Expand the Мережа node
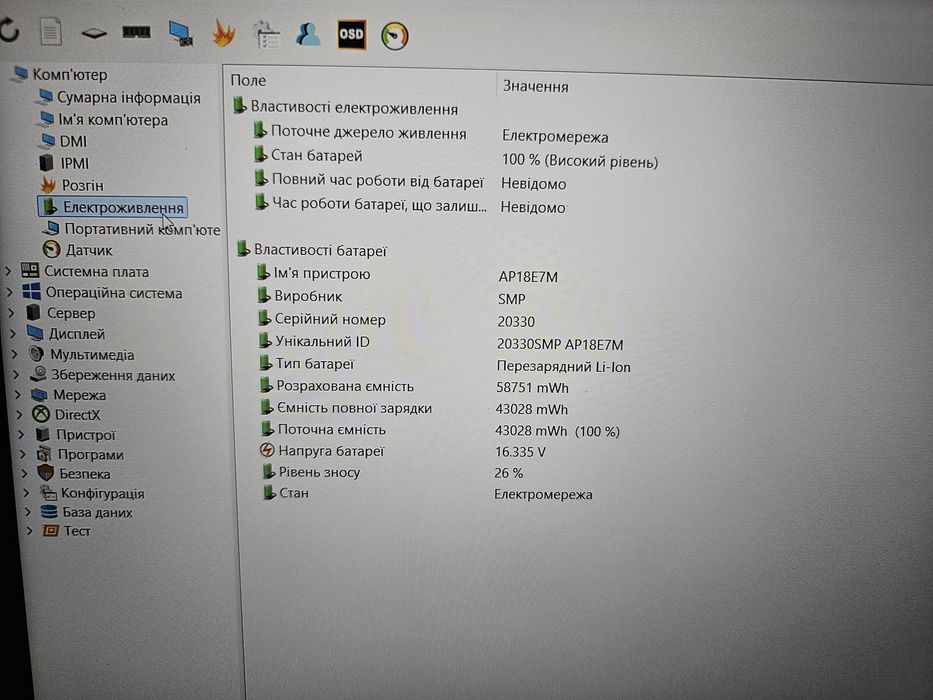933x700 pixels. [x=18, y=395]
